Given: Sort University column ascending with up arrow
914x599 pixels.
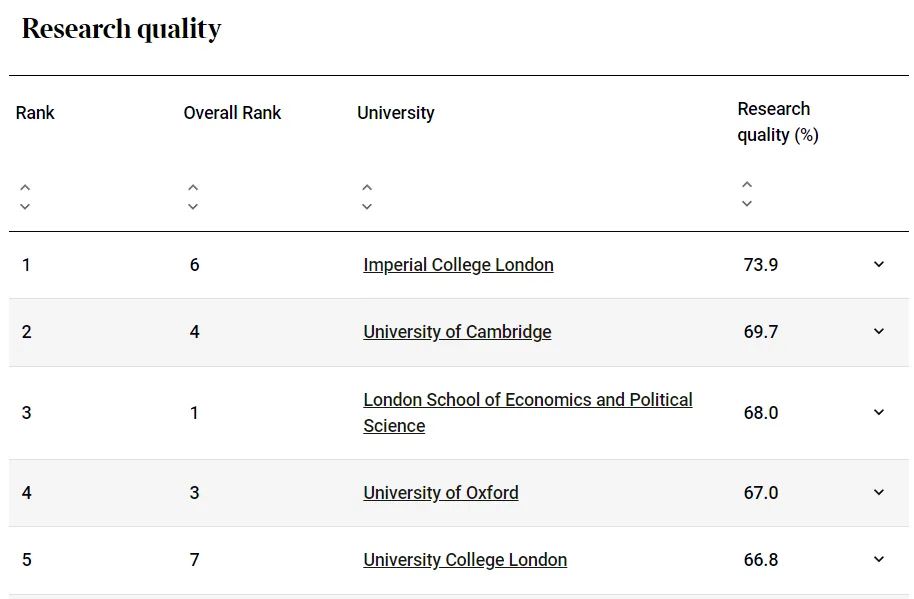Looking at the screenshot, I should coord(367,188).
